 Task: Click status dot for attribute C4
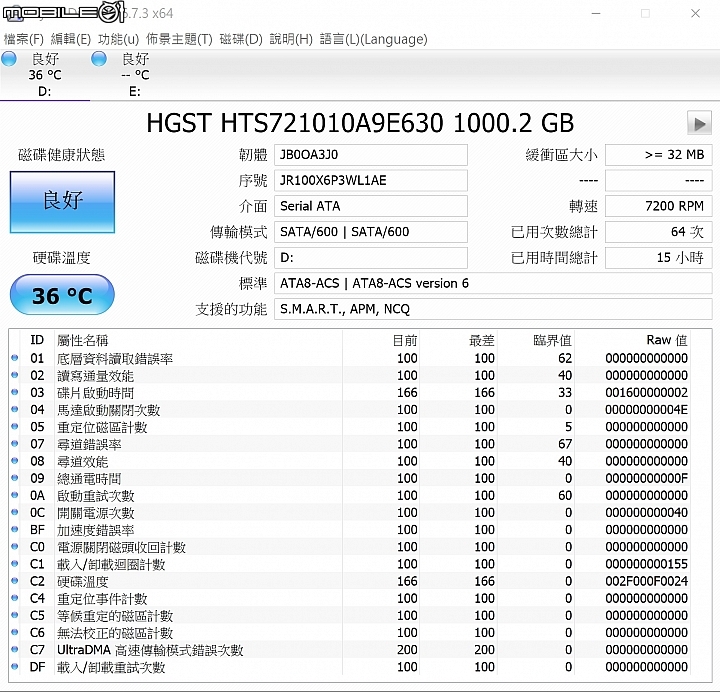click(15, 598)
